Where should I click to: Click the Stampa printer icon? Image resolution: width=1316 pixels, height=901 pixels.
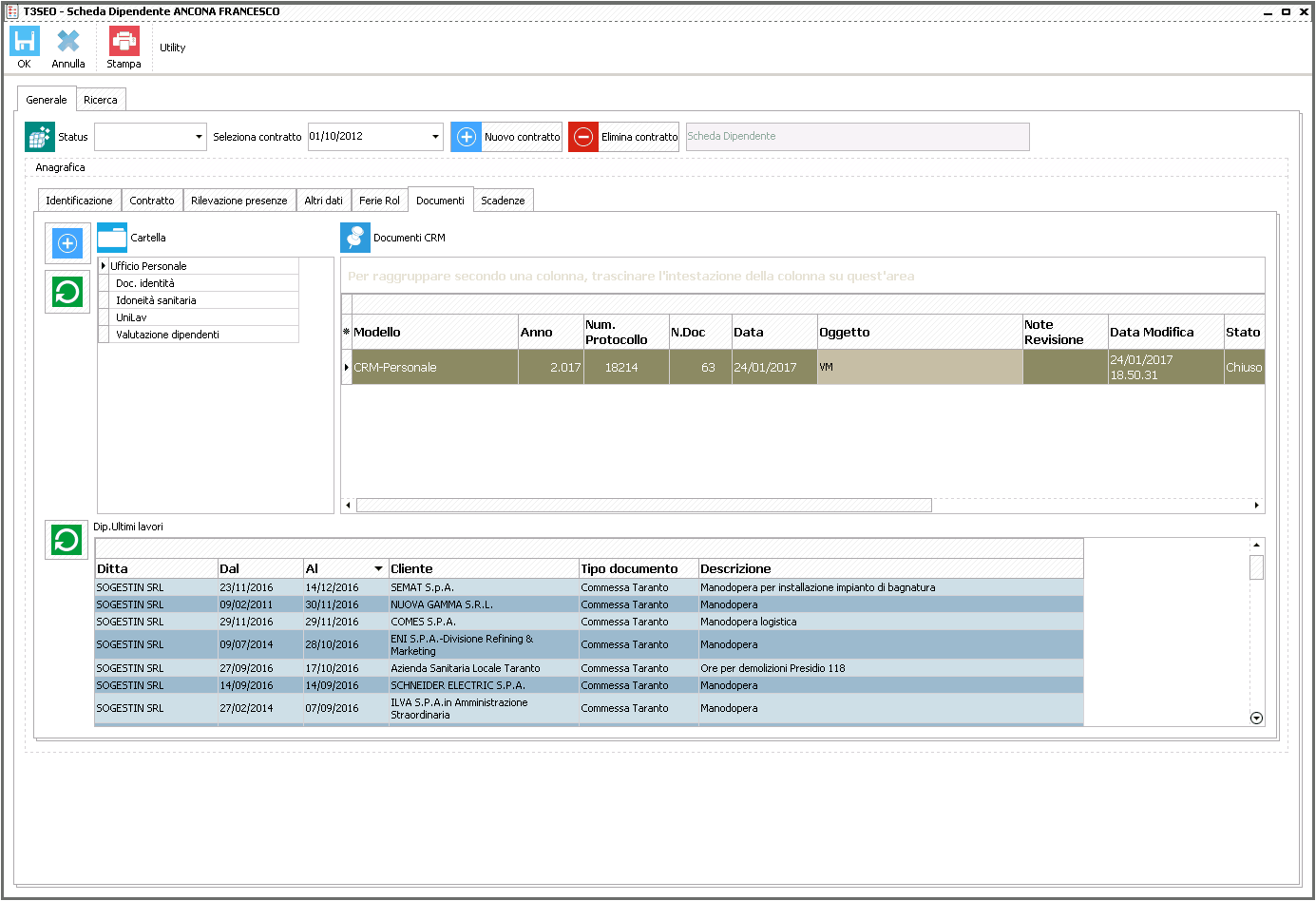point(124,41)
